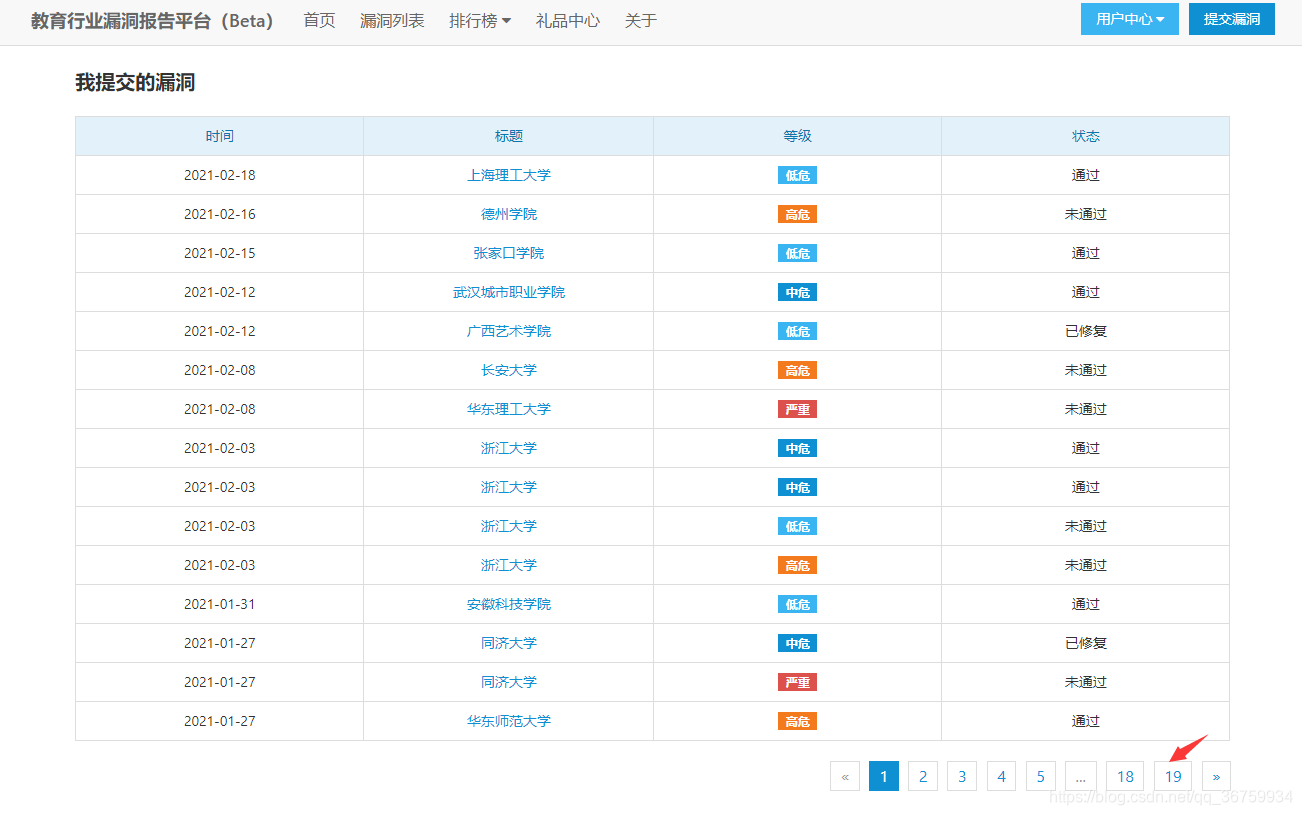Select current page 1 in pagination

(884, 776)
